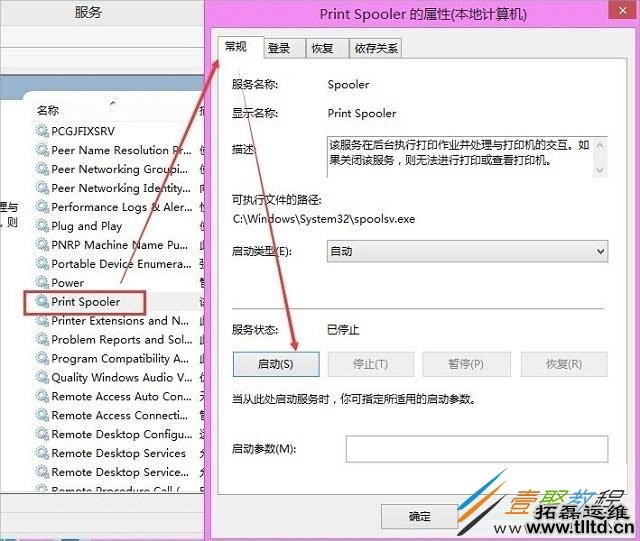
Task: Click gear icon of Portable Device Enumerator
Action: (42, 263)
